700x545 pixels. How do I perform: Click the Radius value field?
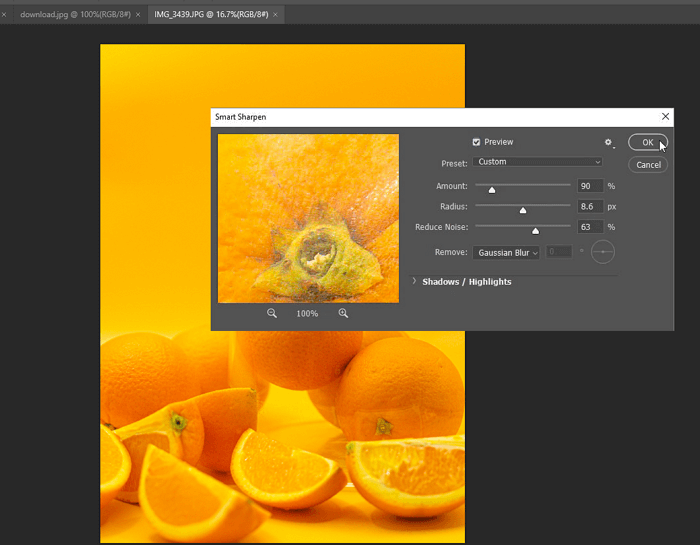click(590, 207)
